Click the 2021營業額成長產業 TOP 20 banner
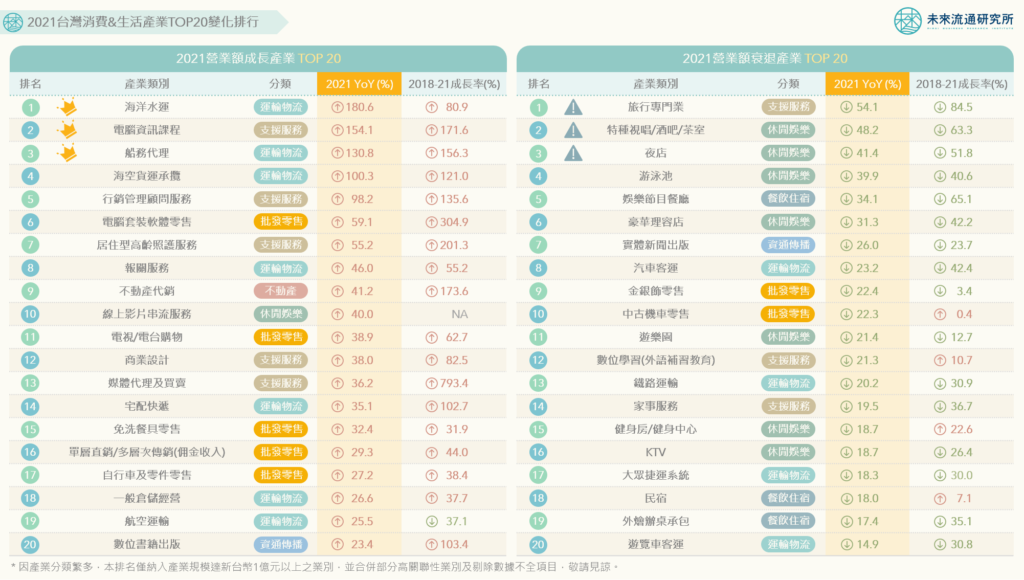The height and width of the screenshot is (580, 1024). pos(258,58)
